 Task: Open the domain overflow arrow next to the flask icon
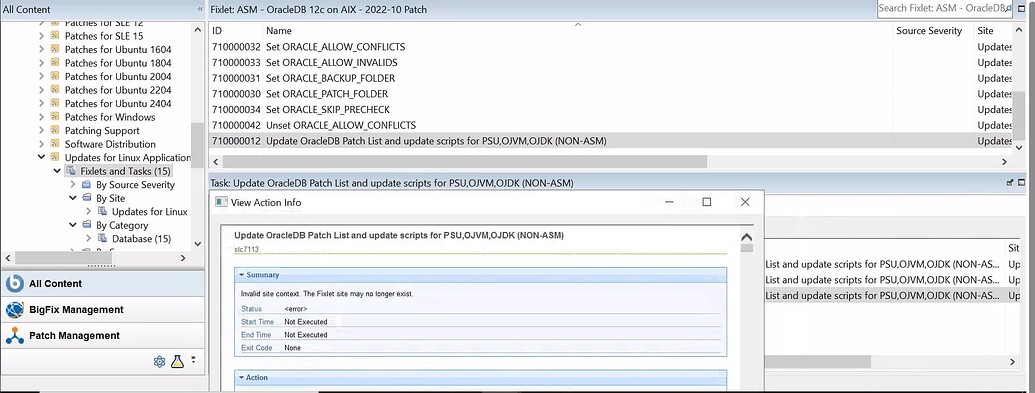pos(193,360)
